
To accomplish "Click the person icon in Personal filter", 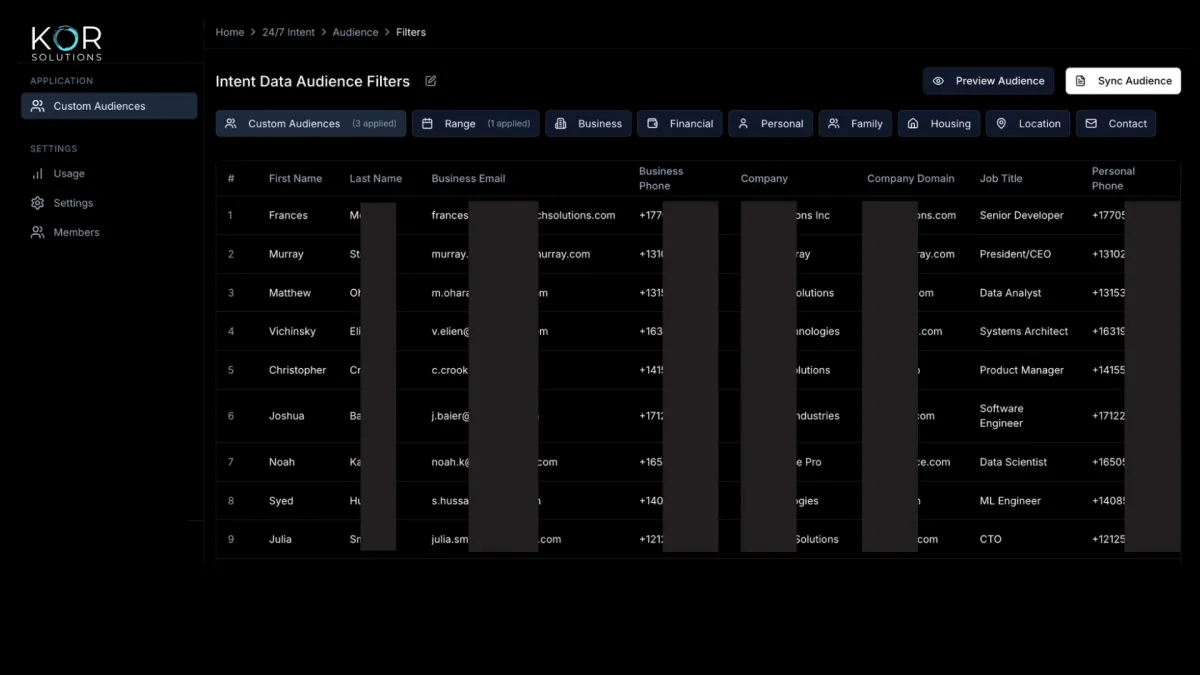I will pyautogui.click(x=743, y=124).
